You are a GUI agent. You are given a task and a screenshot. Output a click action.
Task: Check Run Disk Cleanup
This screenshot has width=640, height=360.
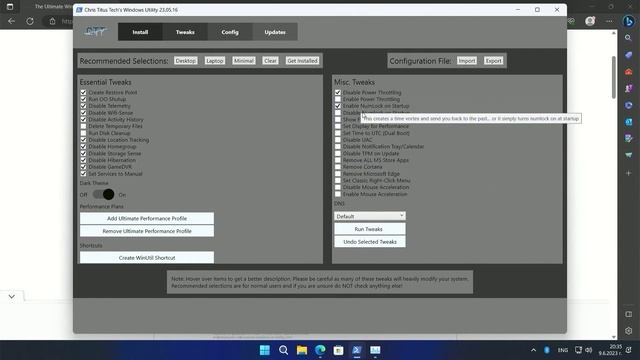click(x=83, y=133)
